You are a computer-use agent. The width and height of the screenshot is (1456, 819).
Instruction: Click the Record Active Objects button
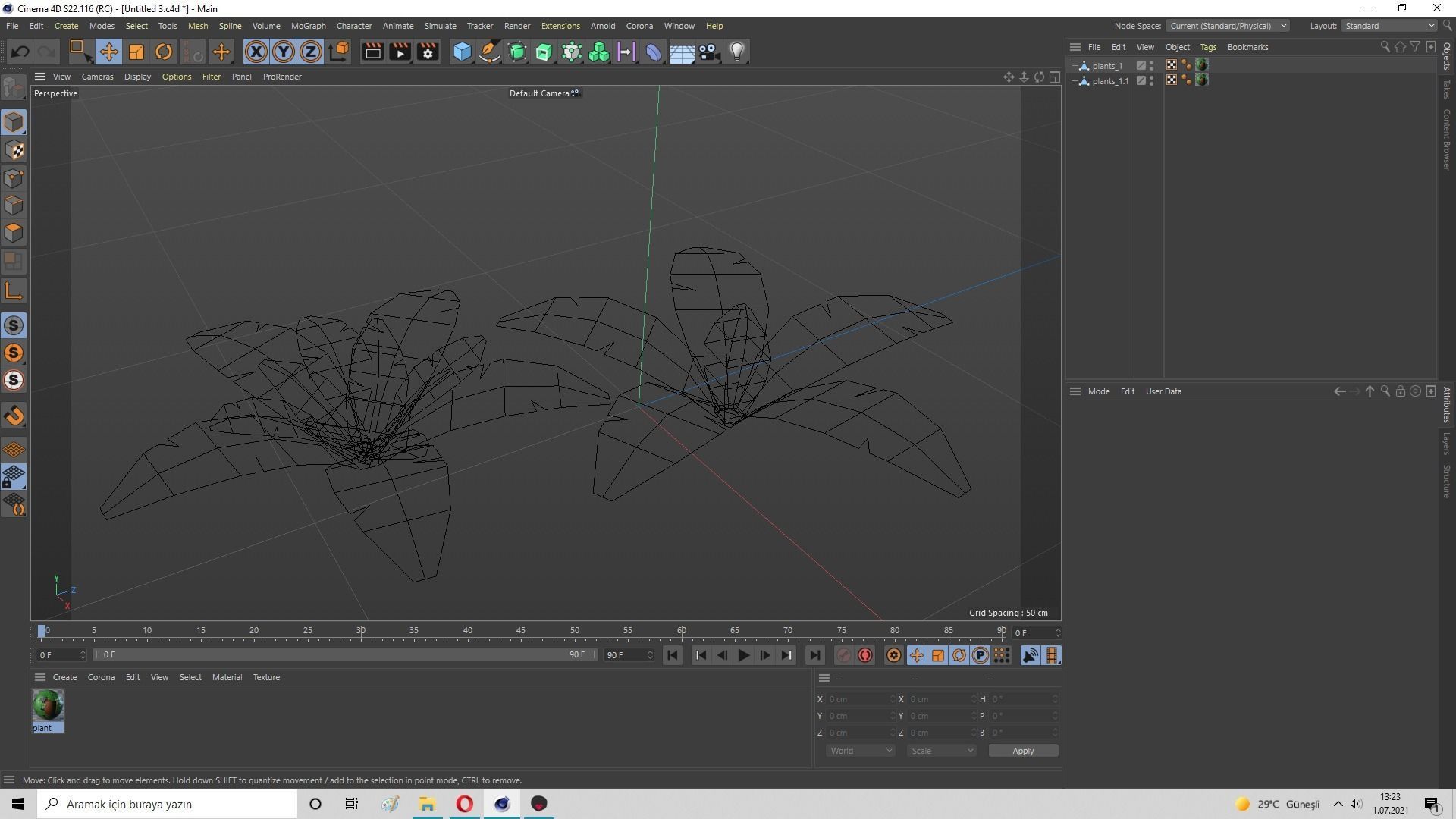(x=843, y=655)
